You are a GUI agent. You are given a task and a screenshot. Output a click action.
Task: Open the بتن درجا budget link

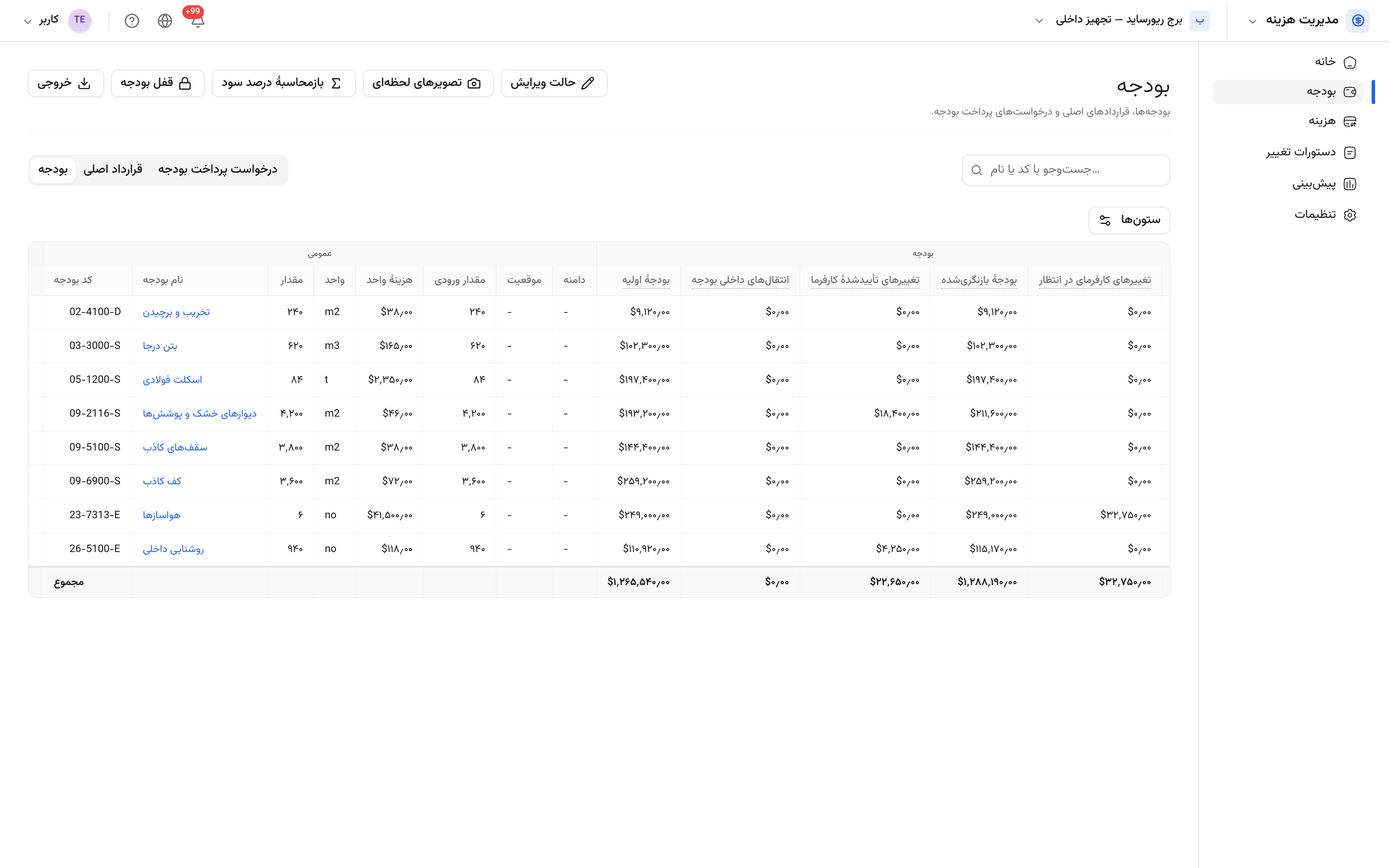(x=160, y=346)
